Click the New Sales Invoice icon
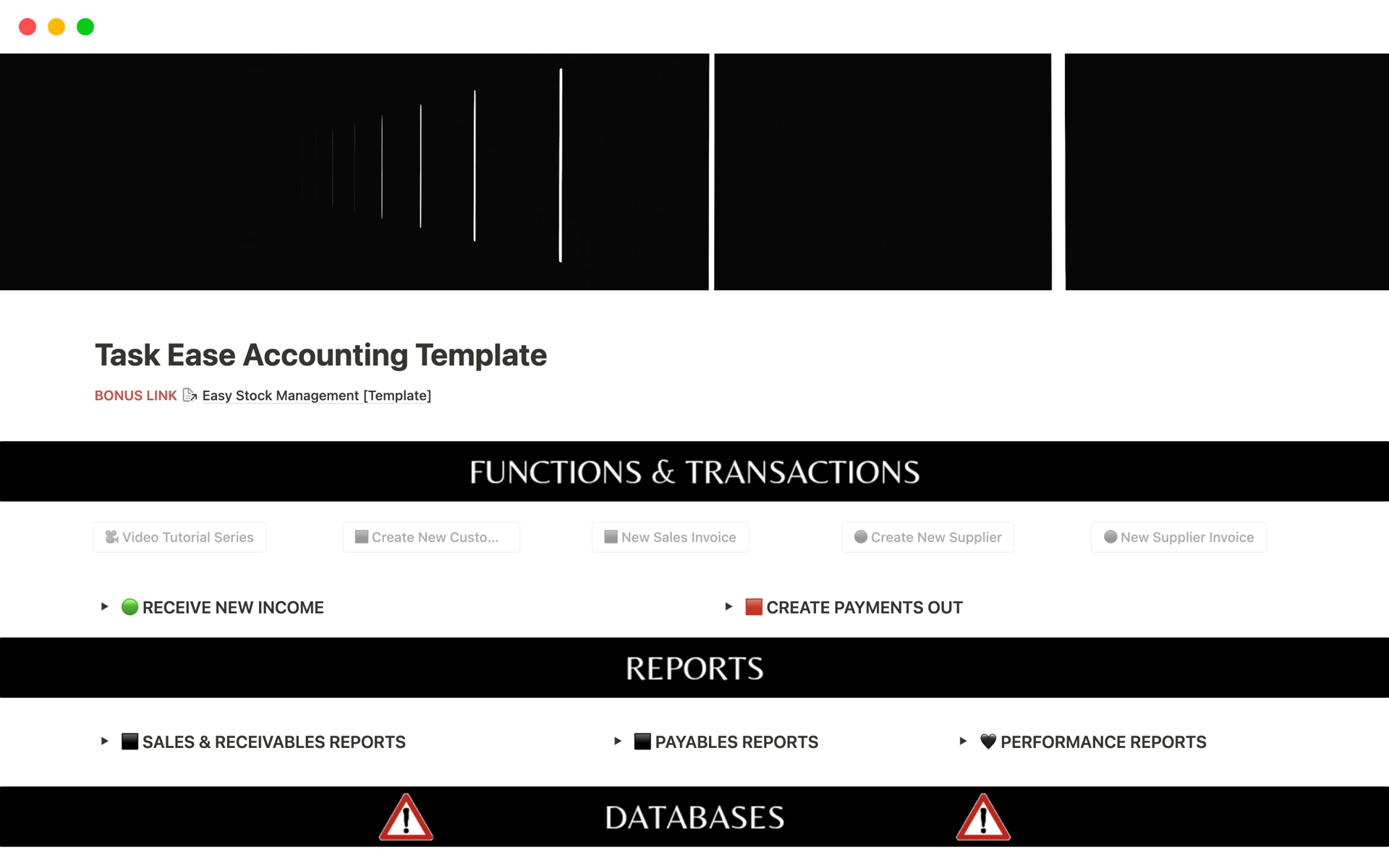 (611, 538)
